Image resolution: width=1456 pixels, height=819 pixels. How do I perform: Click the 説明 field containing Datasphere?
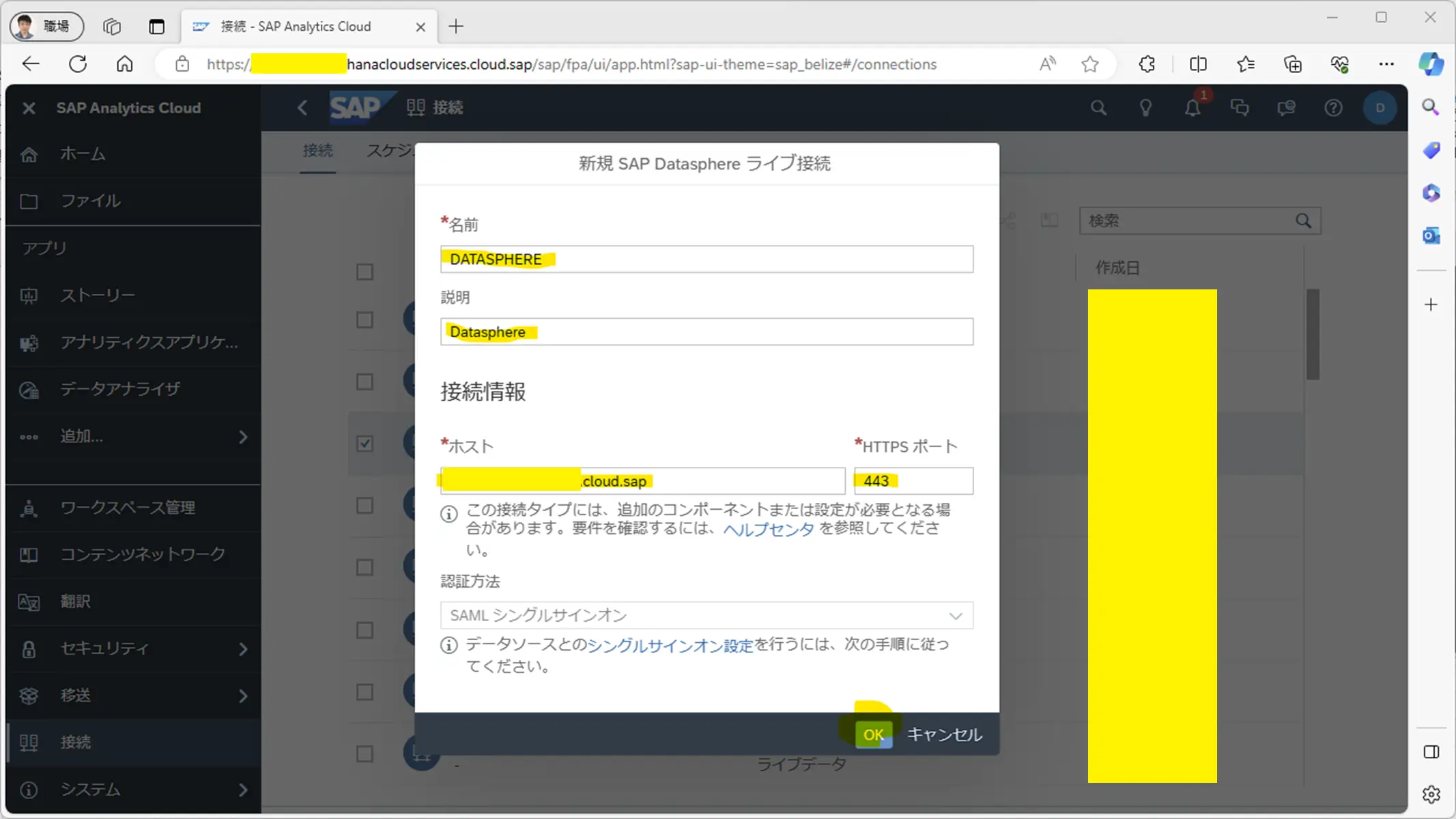coord(706,332)
